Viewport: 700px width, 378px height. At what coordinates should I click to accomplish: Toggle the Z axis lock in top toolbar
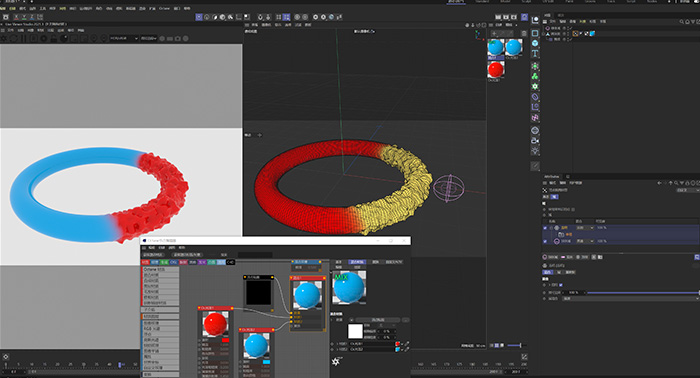[x=33, y=17]
